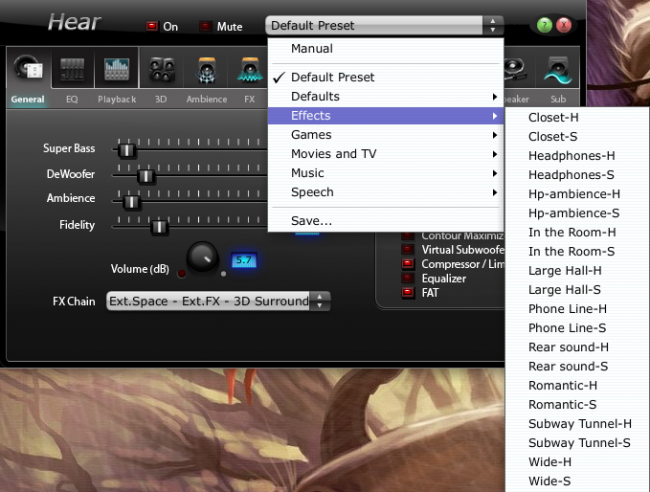
Task: Select Rear sound-S preset
Action: click(x=577, y=366)
